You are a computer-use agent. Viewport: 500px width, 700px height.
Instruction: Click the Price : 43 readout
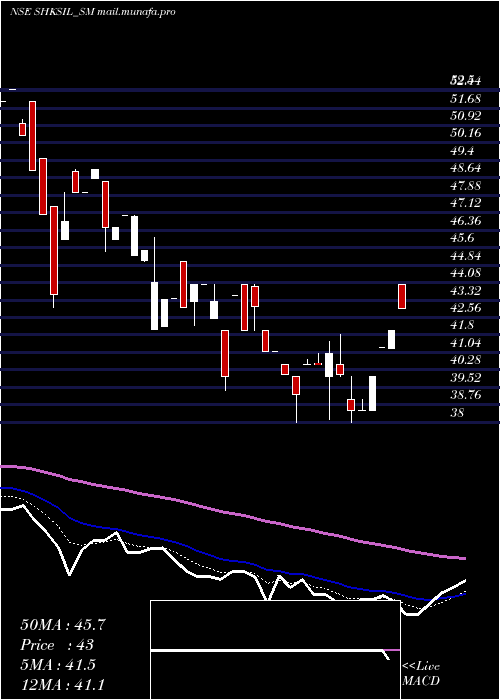(x=57, y=645)
